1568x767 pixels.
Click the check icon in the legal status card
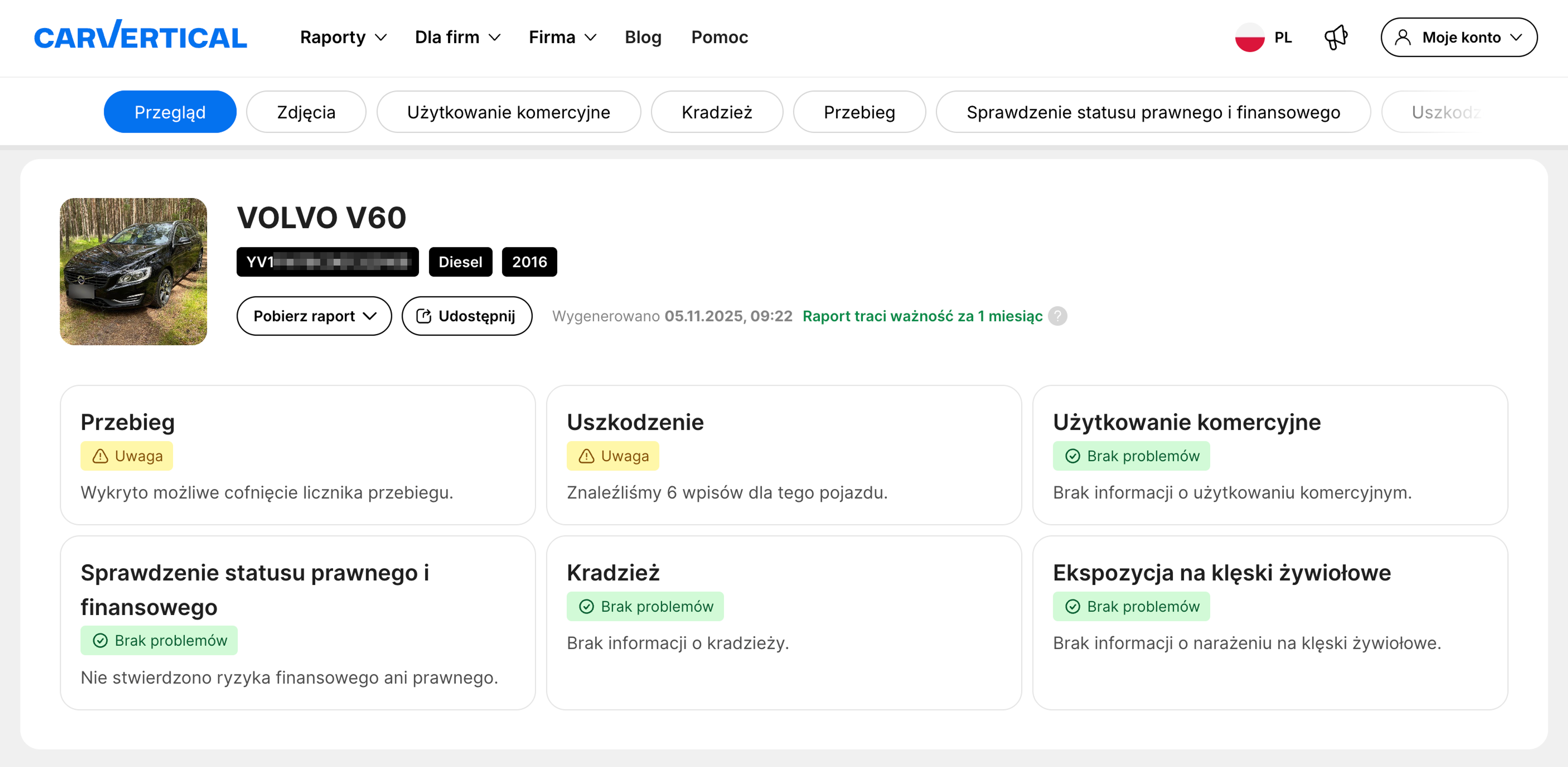point(100,640)
